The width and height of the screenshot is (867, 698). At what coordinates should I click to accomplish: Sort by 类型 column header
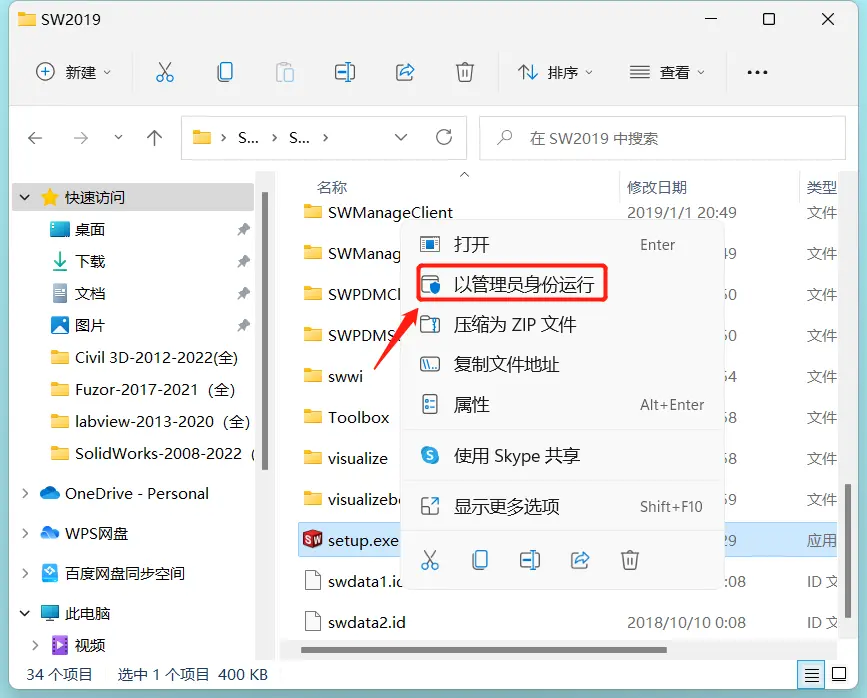(x=822, y=187)
